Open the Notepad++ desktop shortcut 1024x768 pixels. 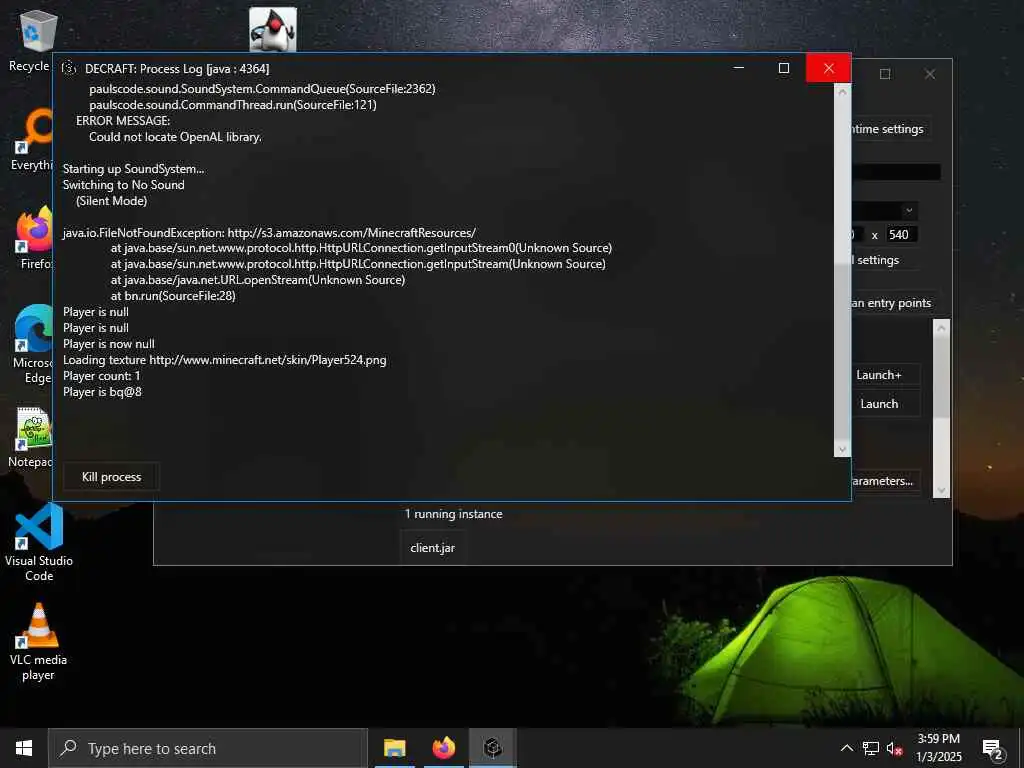pyautogui.click(x=30, y=437)
